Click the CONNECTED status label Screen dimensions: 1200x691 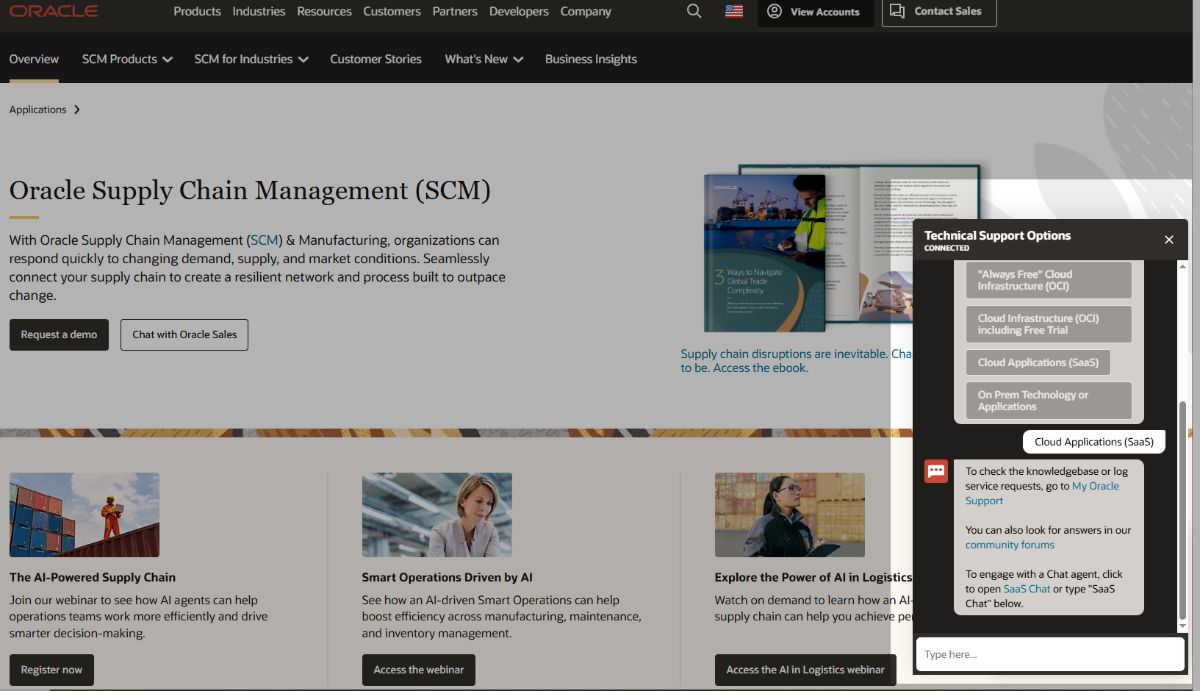point(946,248)
